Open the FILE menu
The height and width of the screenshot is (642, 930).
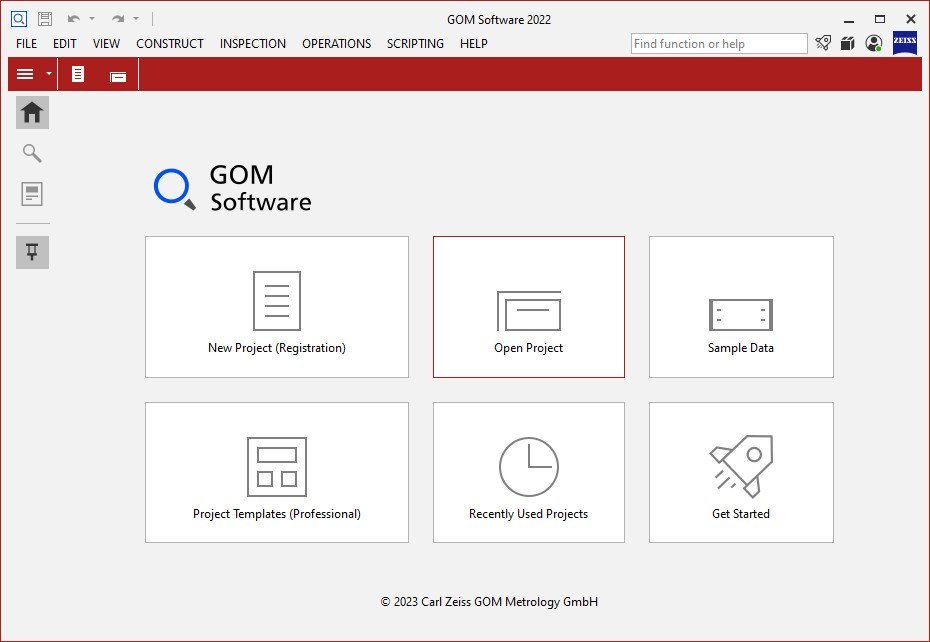tap(26, 44)
